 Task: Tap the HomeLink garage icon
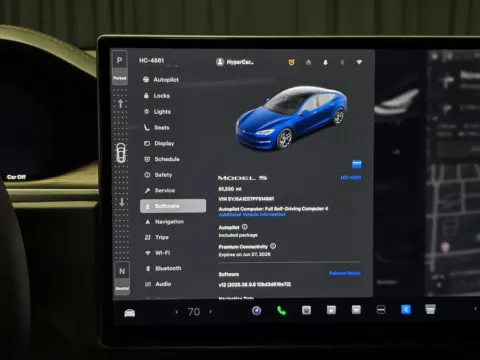[x=308, y=62]
